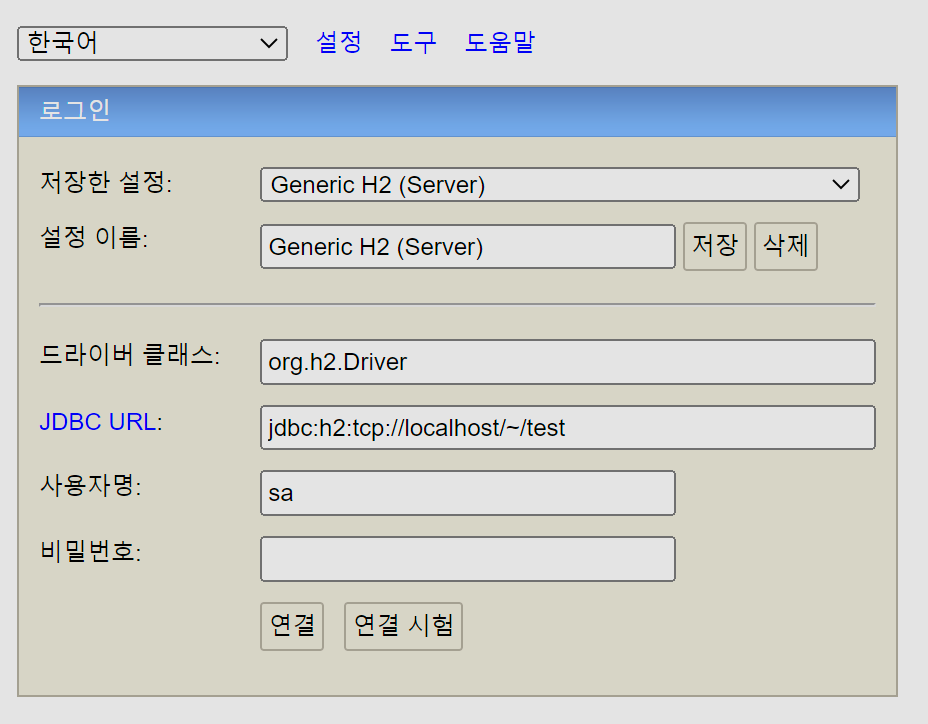Focus the JDBC URL input field
Screen dimensions: 928x724
[568, 427]
